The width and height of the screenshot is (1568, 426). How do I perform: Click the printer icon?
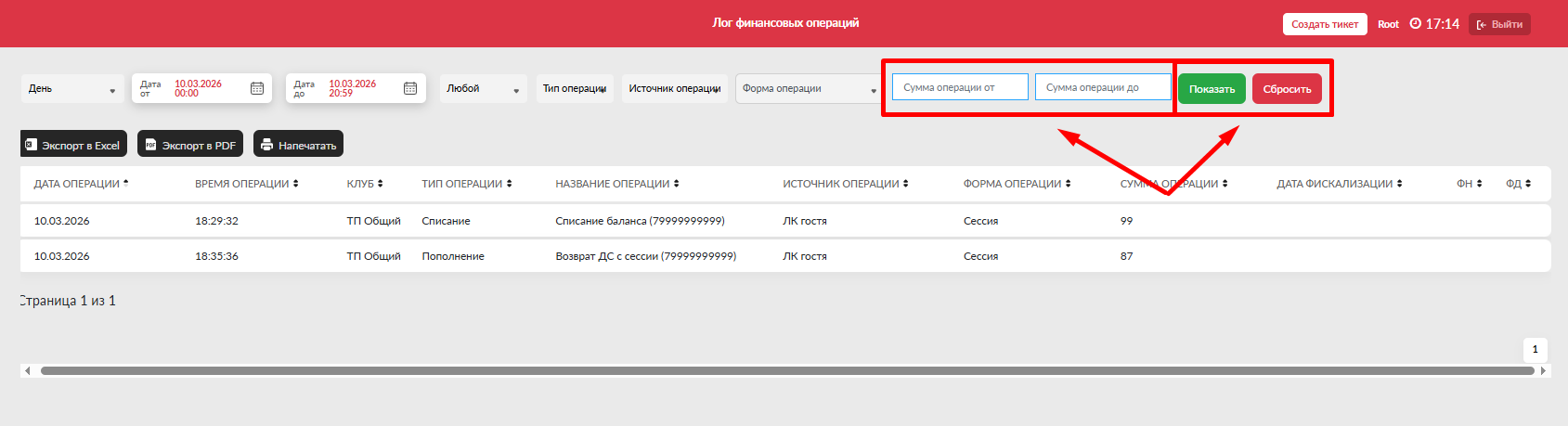[x=267, y=145]
